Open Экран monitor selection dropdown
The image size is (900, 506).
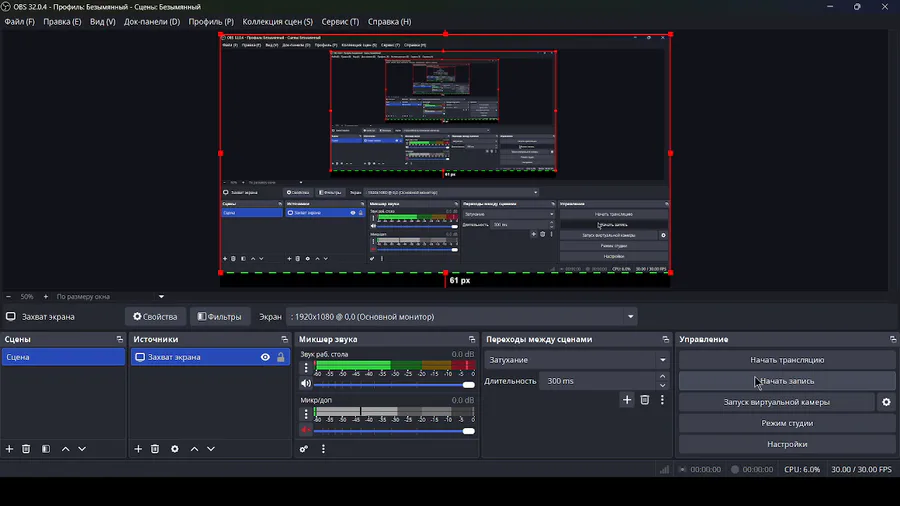[x=461, y=317]
